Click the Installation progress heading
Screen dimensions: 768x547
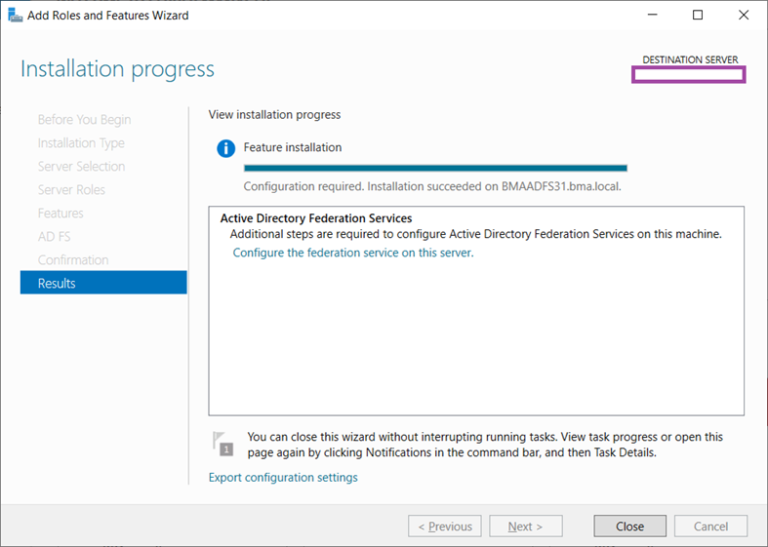[118, 69]
